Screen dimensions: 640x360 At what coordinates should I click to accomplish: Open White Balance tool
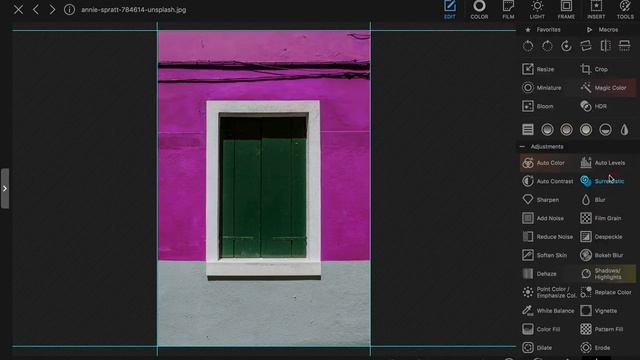click(x=548, y=311)
